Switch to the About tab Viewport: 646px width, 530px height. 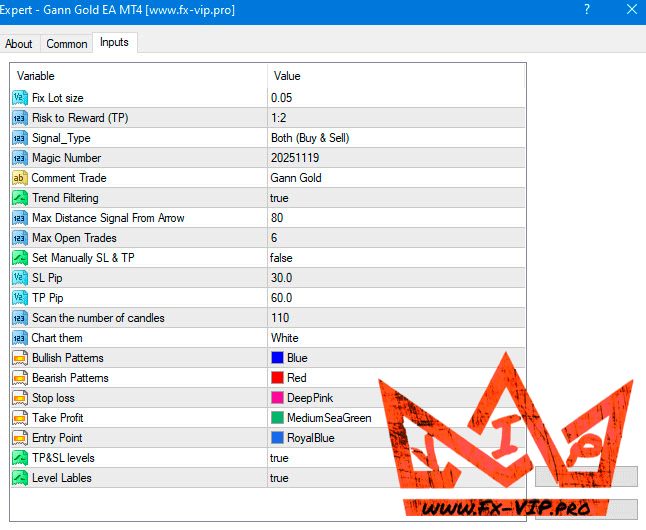19,44
